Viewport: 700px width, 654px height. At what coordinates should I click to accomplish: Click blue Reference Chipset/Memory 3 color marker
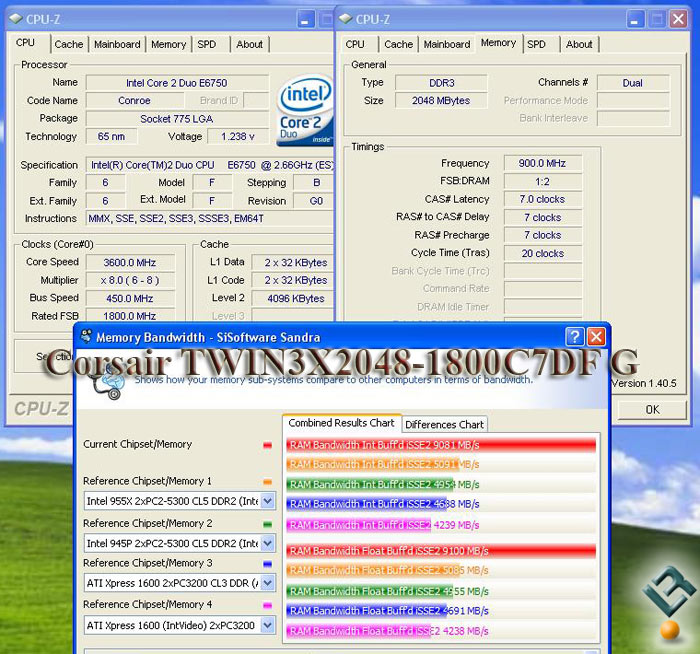tap(267, 564)
